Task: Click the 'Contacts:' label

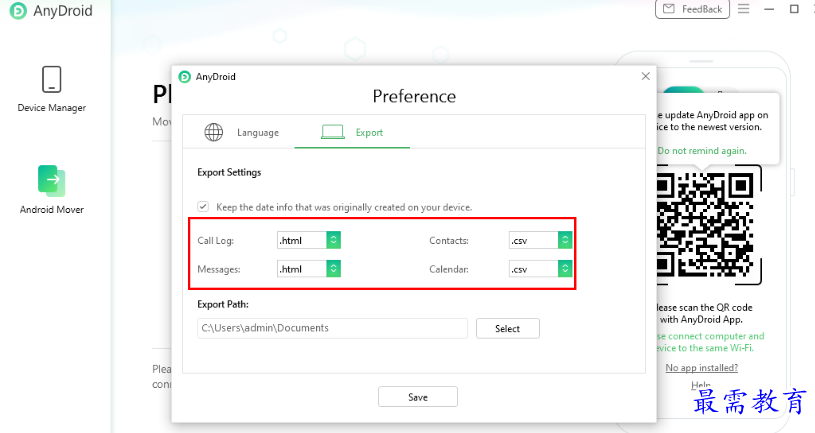Action: tap(449, 241)
